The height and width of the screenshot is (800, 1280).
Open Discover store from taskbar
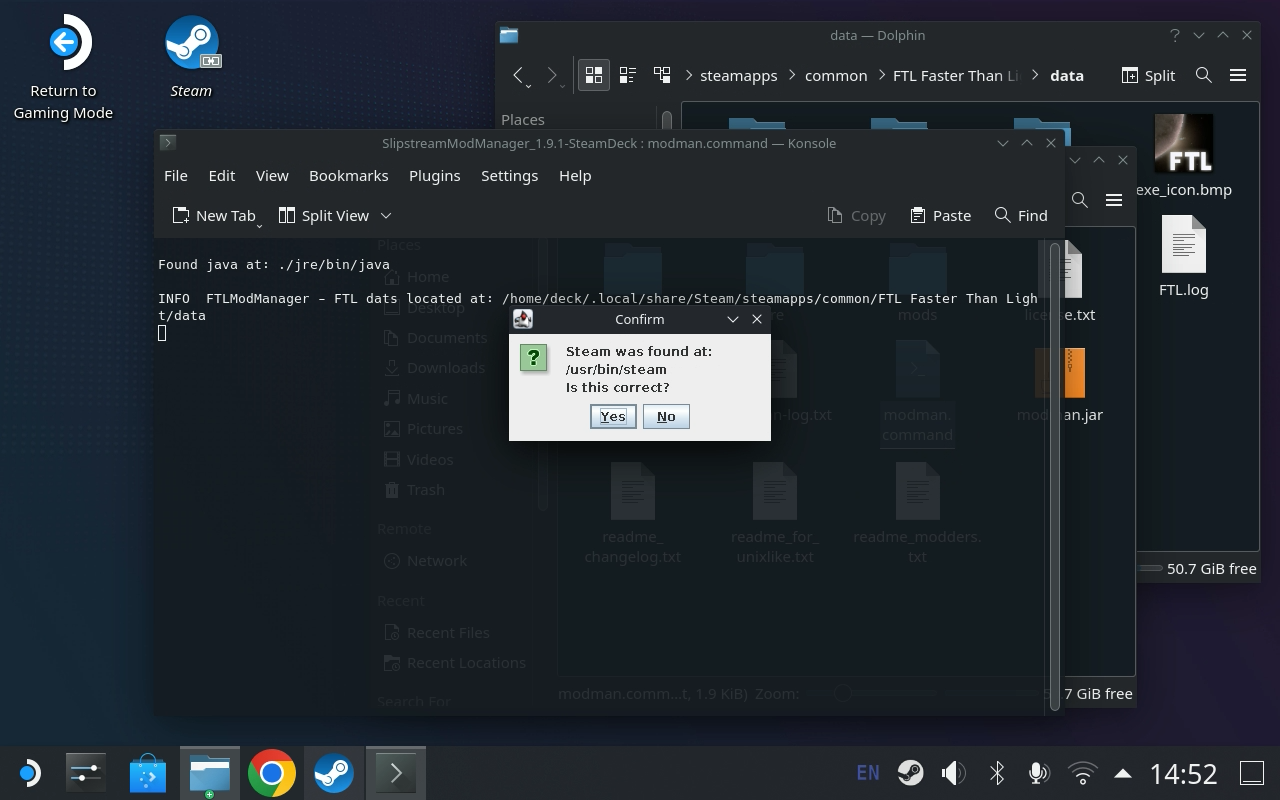coord(147,773)
